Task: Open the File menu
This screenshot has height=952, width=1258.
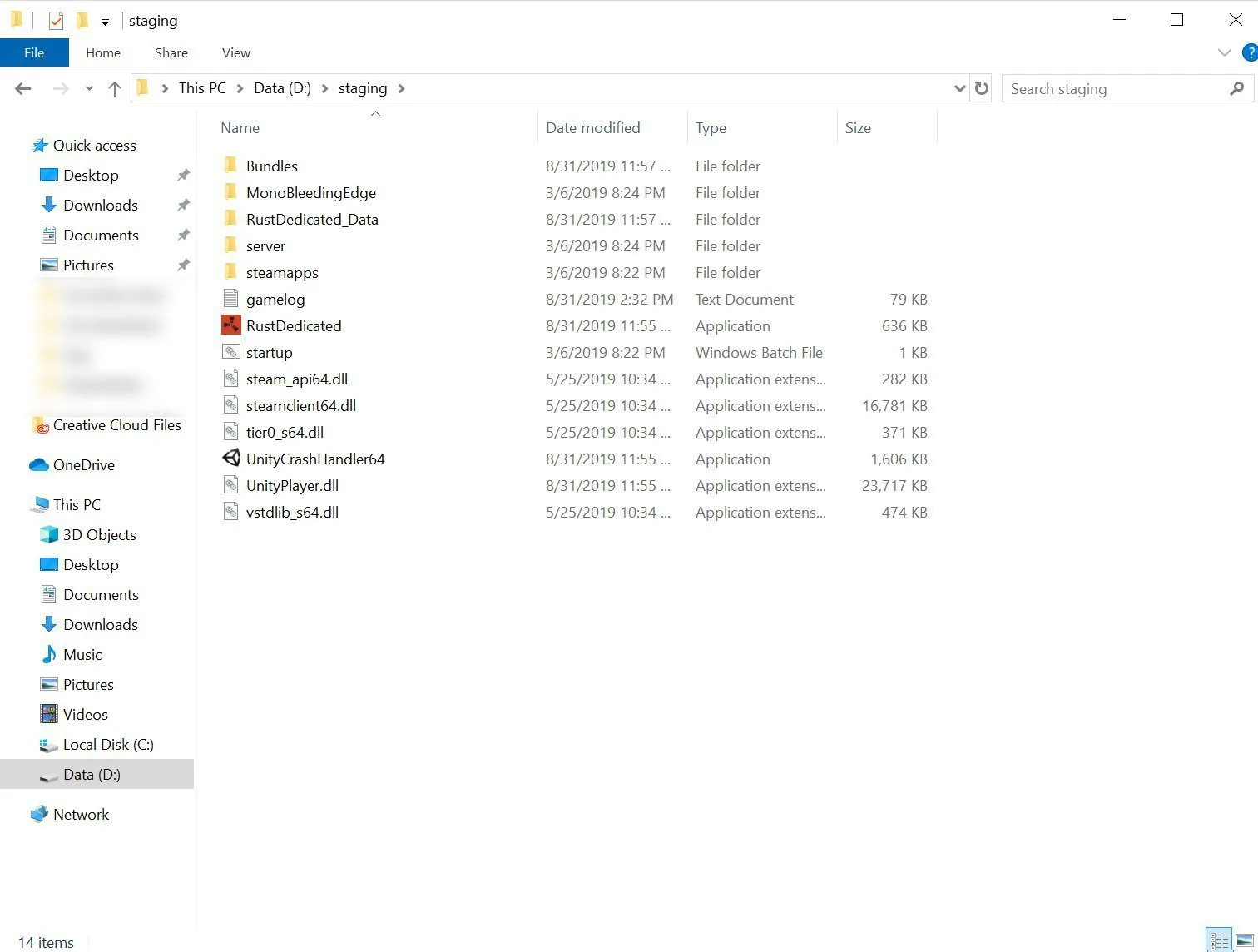Action: [34, 52]
